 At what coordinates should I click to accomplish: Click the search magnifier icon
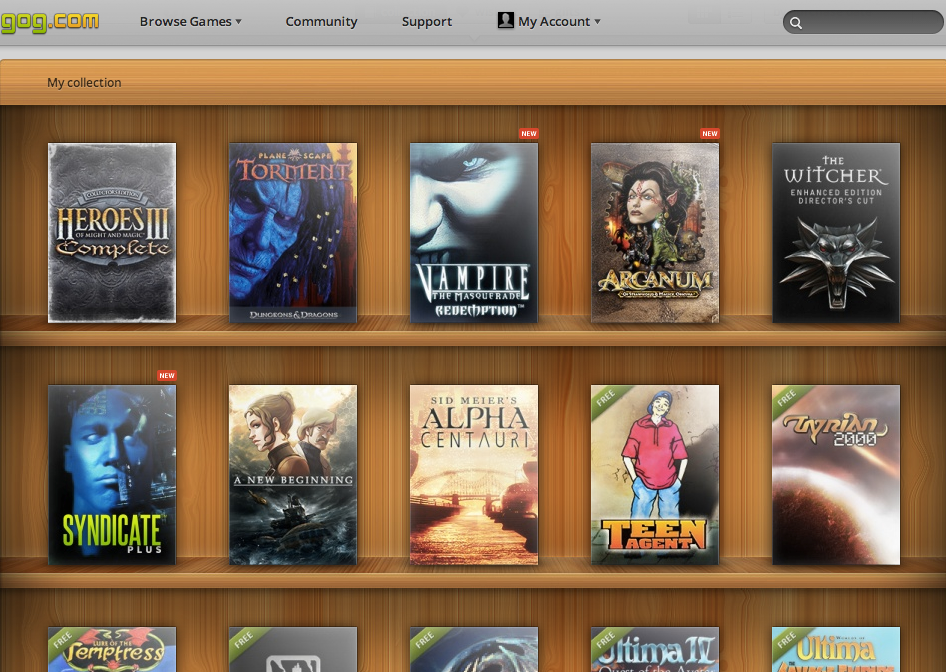click(796, 23)
